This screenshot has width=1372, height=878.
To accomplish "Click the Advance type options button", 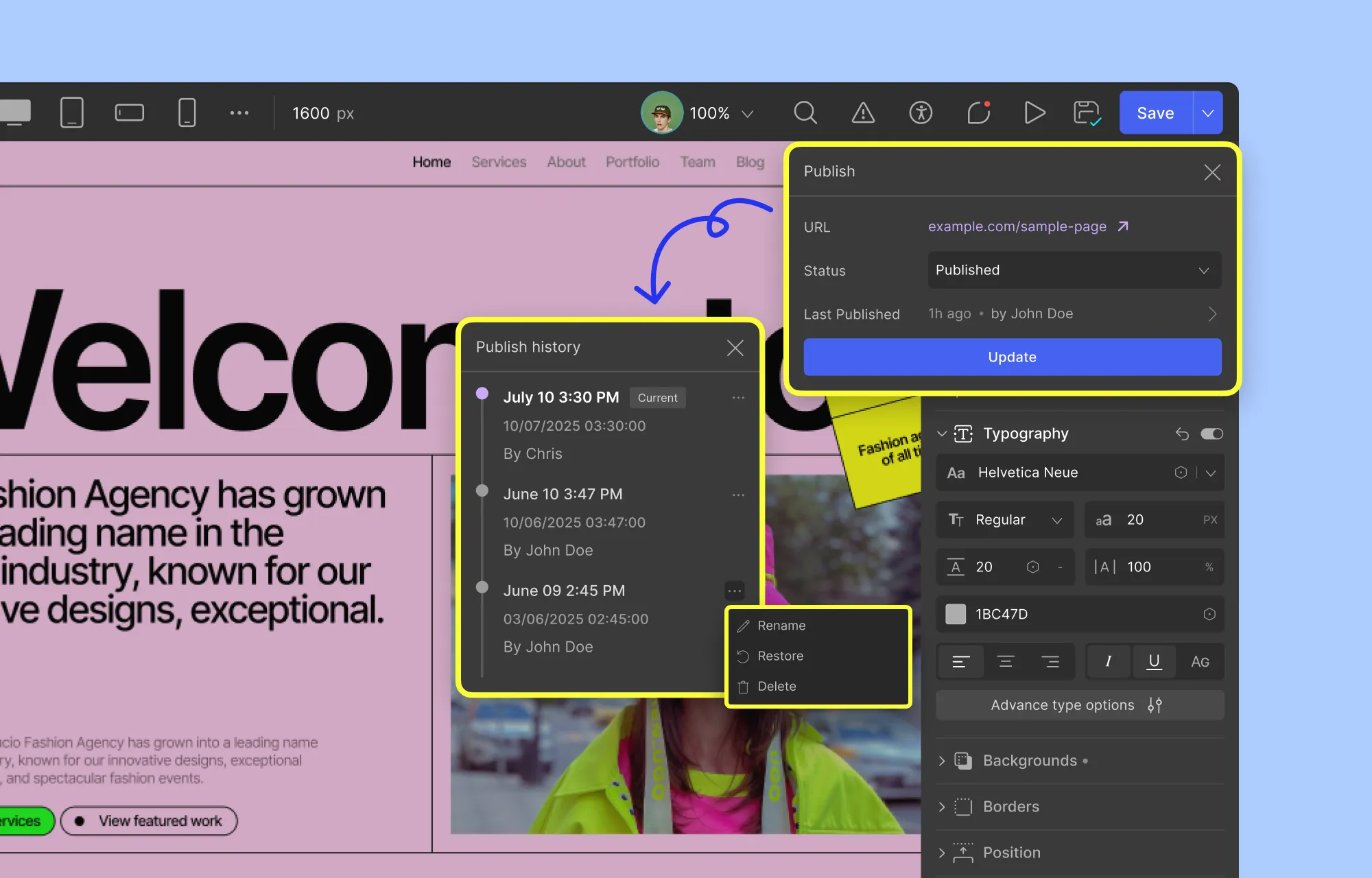I will [x=1080, y=705].
